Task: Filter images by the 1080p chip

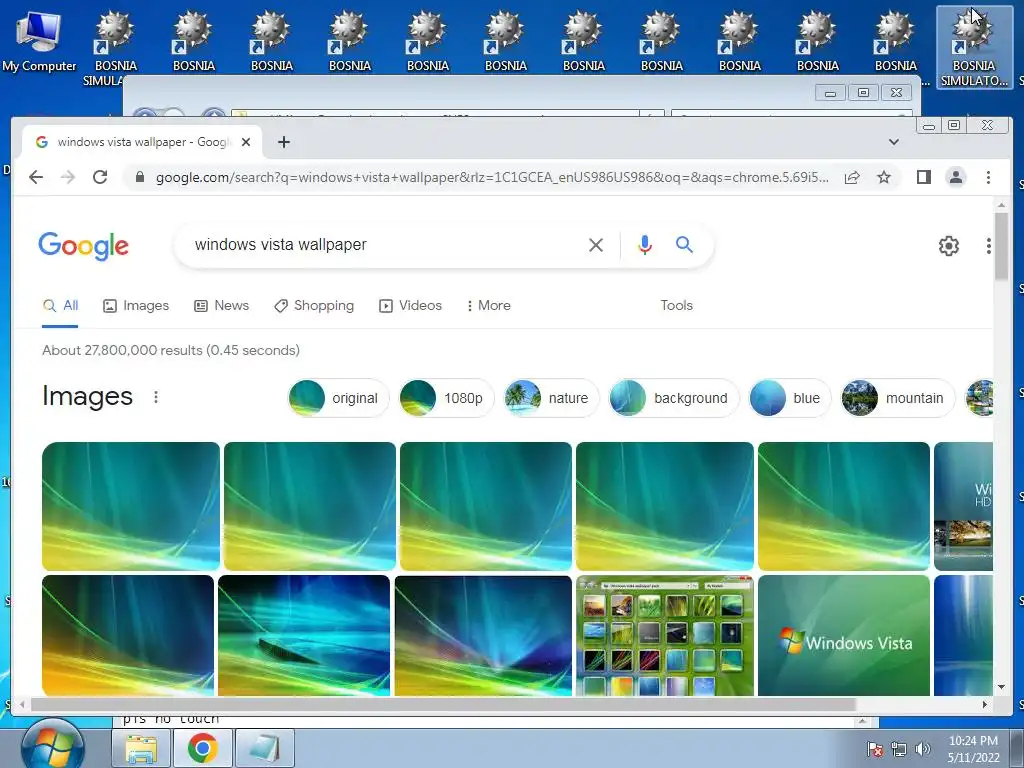Action: [x=447, y=398]
